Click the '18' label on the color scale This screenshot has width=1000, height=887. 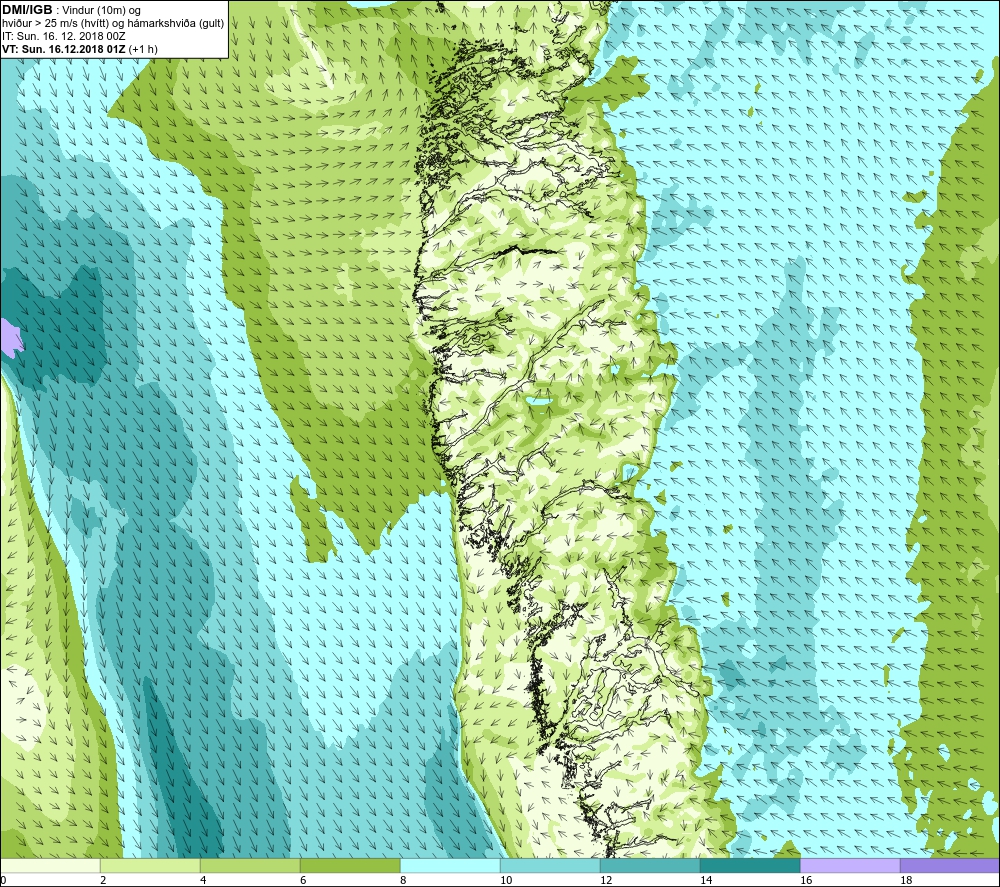coord(906,880)
